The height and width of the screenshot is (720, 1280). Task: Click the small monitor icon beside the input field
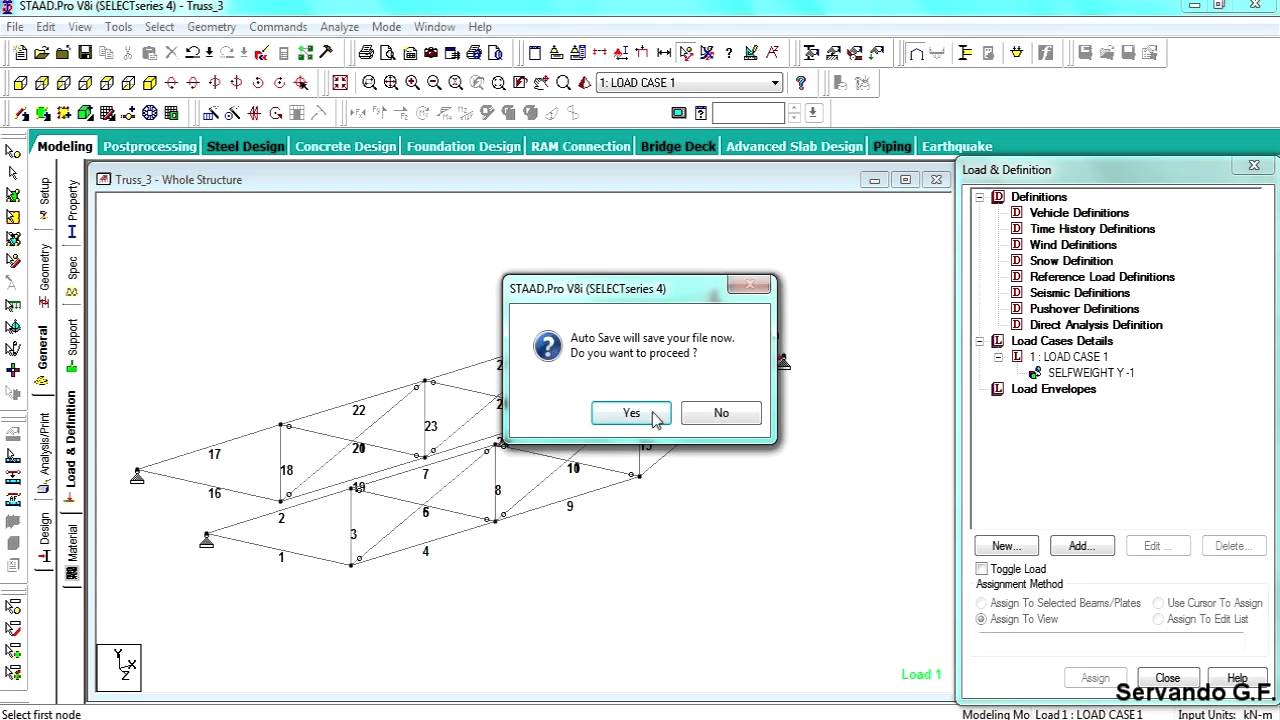click(679, 113)
